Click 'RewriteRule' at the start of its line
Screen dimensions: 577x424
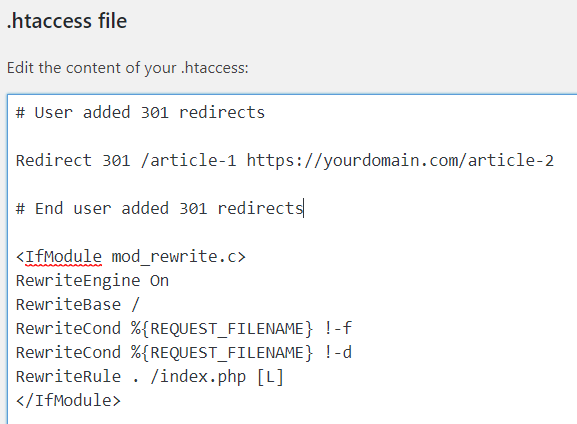click(68, 377)
